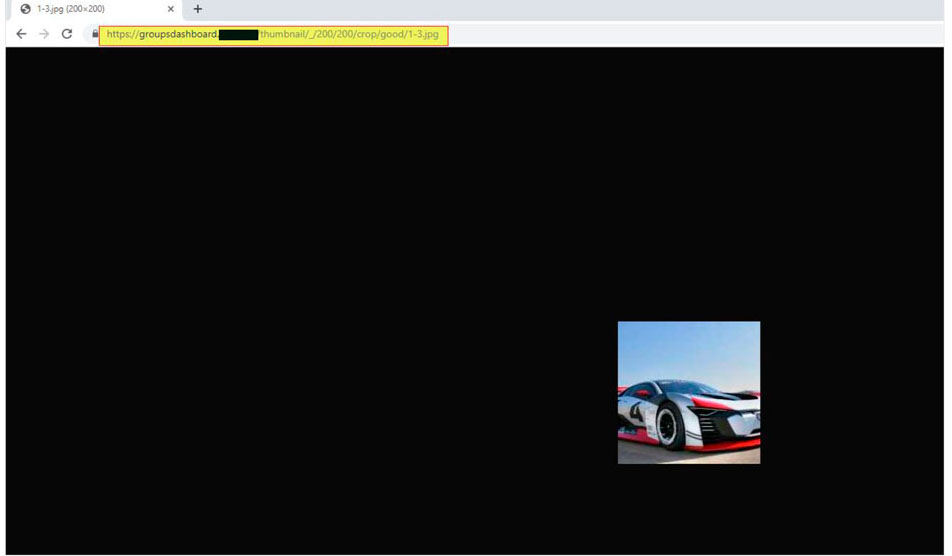Close the 1-3.jpg tab
Image resolution: width=952 pixels, height=556 pixels.
coord(171,9)
